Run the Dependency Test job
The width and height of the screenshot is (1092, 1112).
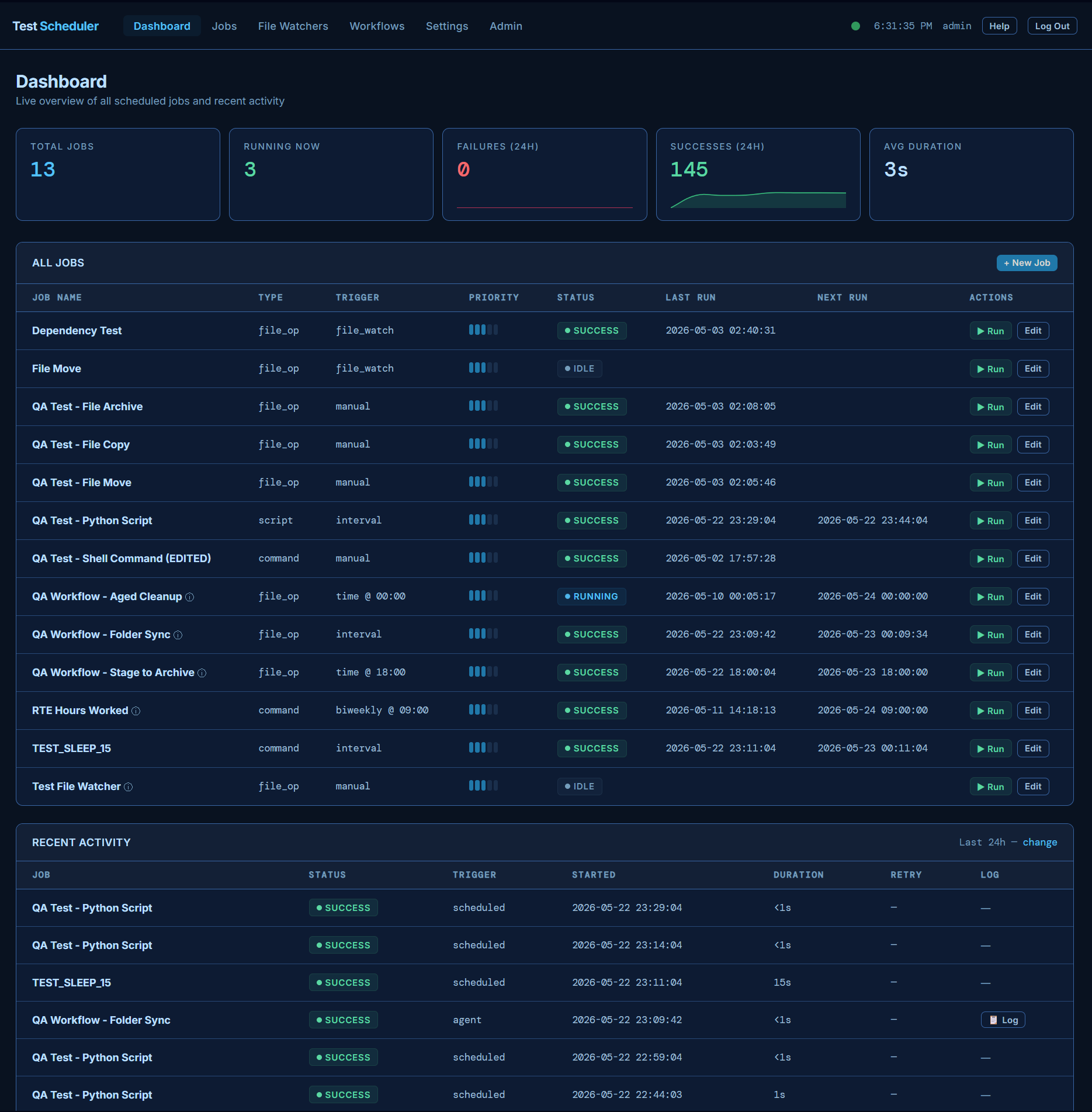[x=990, y=331]
